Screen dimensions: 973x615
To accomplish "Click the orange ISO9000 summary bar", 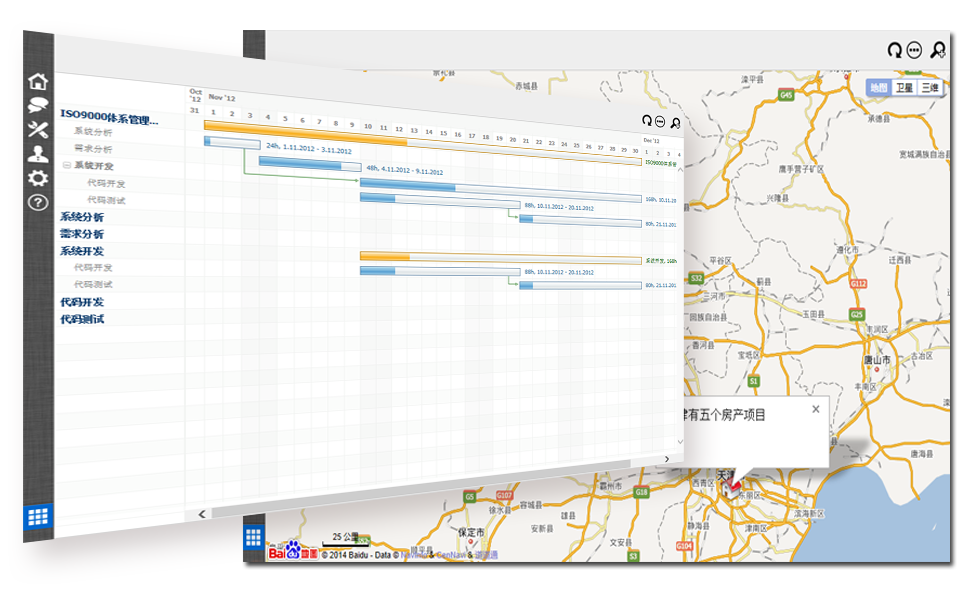I will click(x=423, y=143).
